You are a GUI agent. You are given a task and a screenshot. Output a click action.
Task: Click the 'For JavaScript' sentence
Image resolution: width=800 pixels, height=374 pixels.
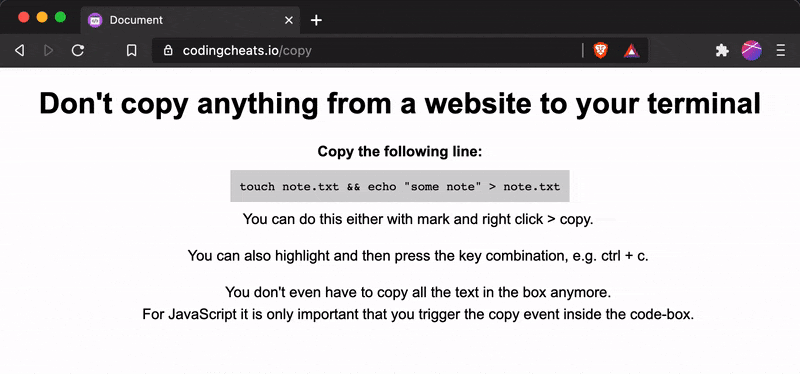[x=418, y=314]
